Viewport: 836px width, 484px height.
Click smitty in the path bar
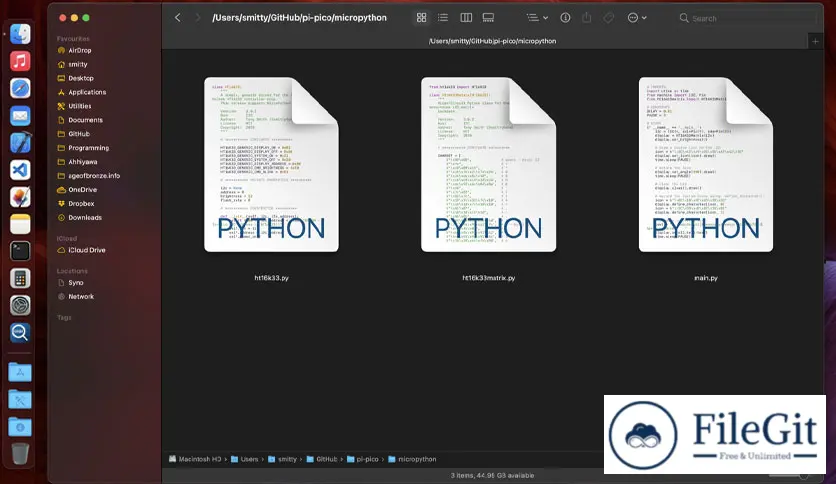pyautogui.click(x=282, y=459)
